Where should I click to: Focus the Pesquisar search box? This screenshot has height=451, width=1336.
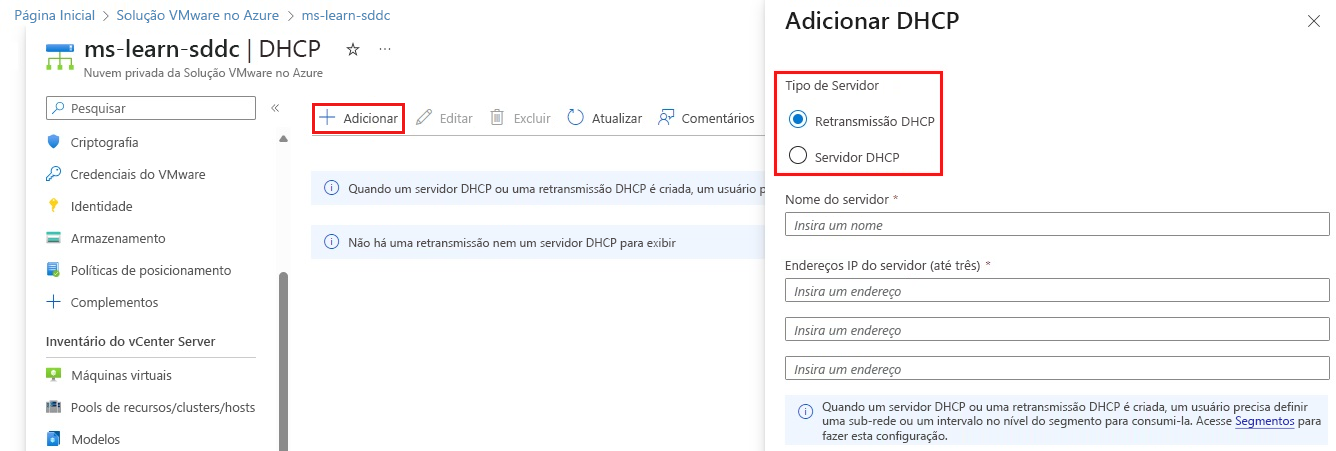151,108
